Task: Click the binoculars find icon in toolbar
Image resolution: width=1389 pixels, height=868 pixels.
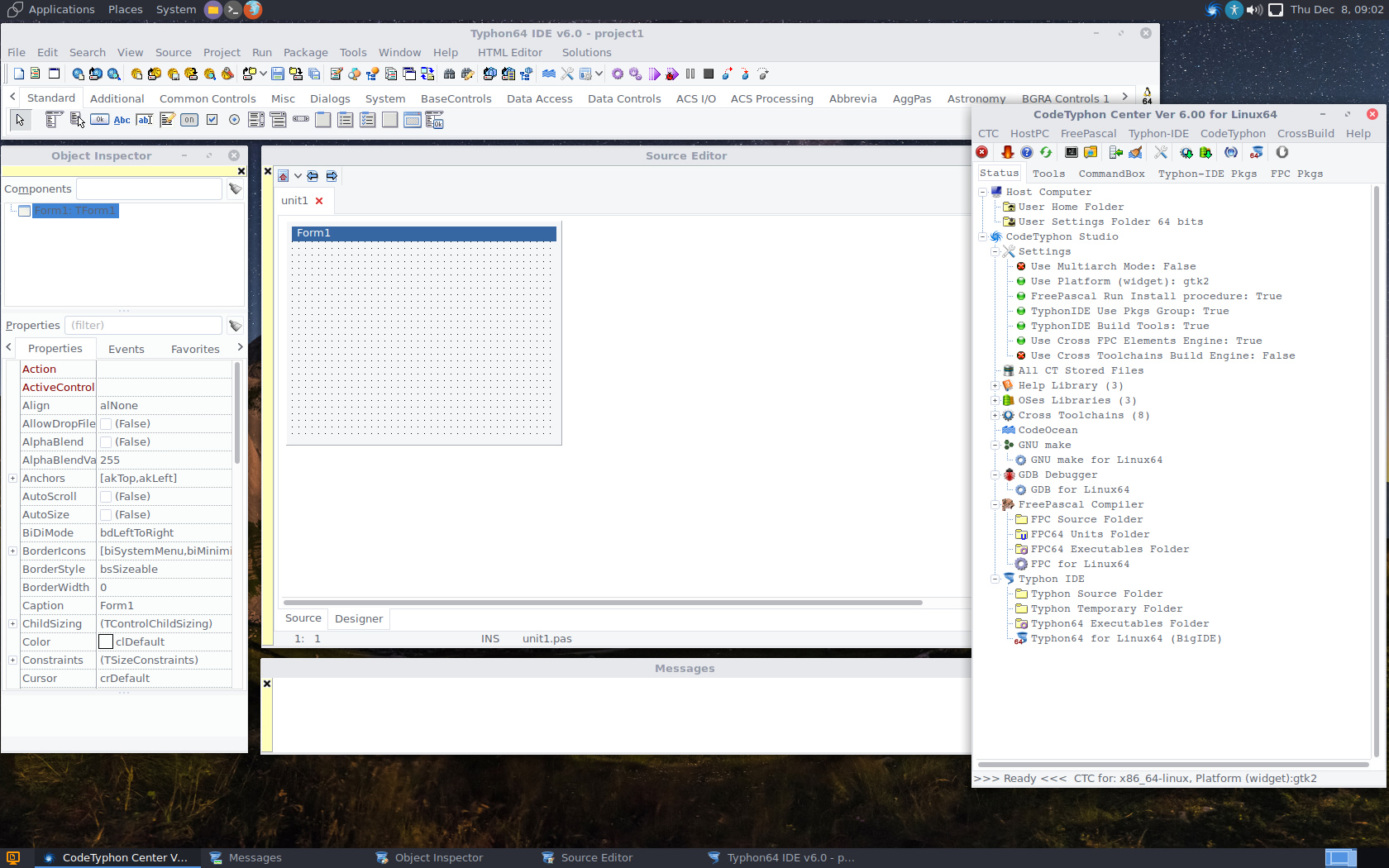Action: pos(449,74)
